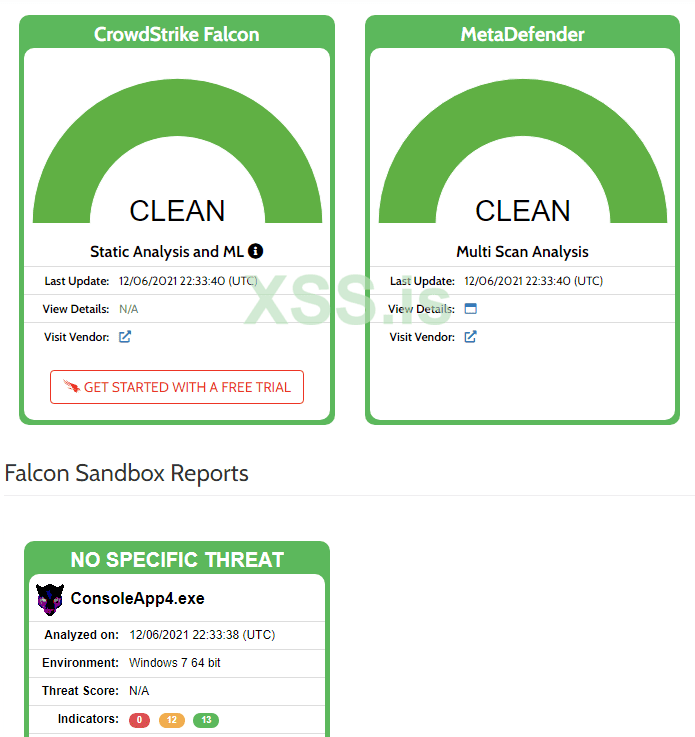Click the MetaDefender card header

pyautogui.click(x=522, y=34)
